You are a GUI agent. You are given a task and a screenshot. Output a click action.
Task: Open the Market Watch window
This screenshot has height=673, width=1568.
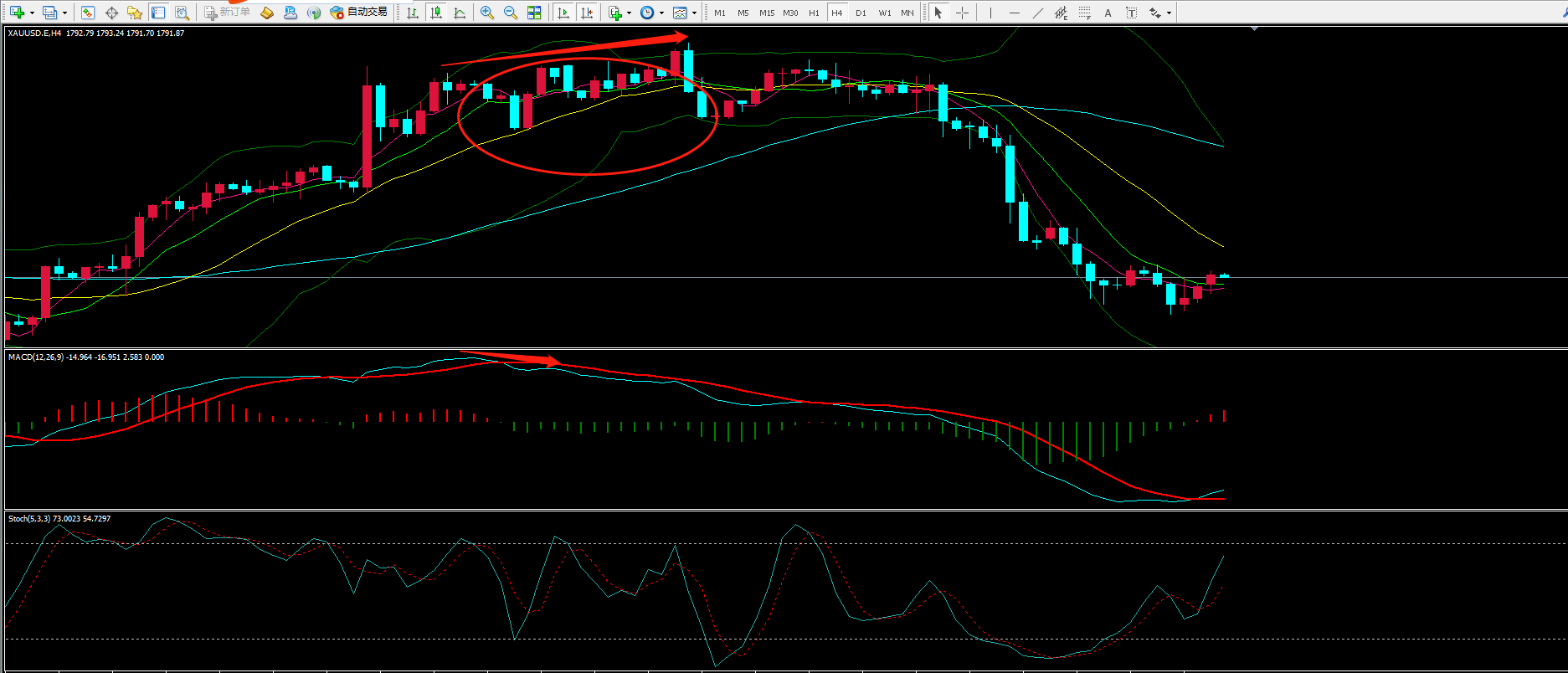point(88,13)
